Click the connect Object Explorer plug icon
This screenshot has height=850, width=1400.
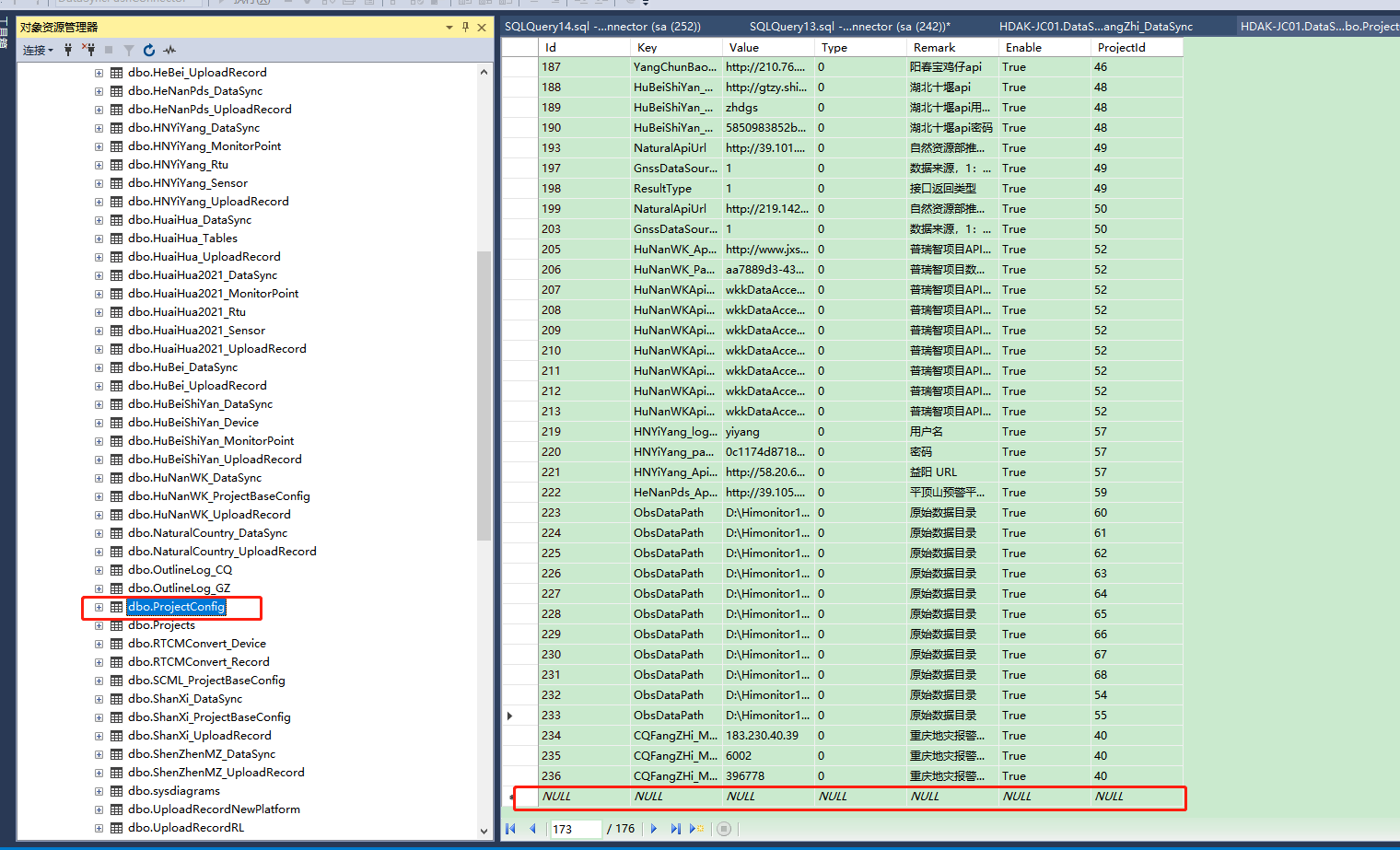68,50
